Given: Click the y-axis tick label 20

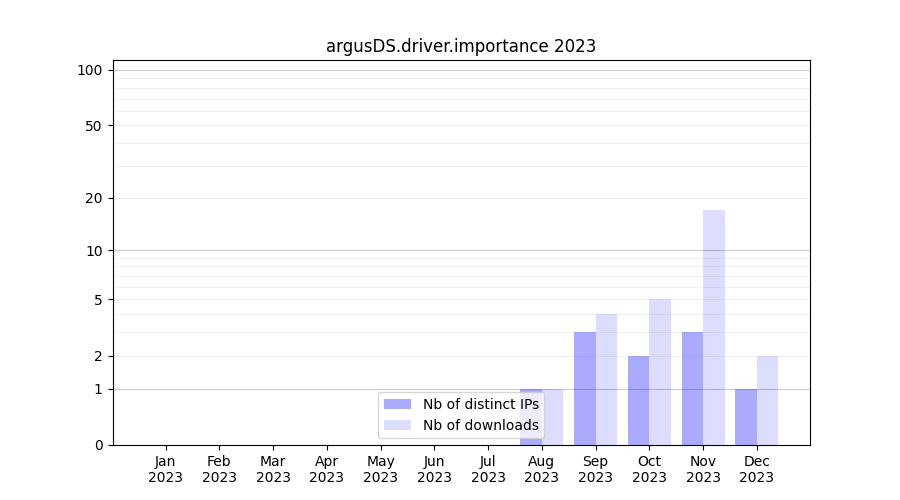Looking at the screenshot, I should [94, 198].
